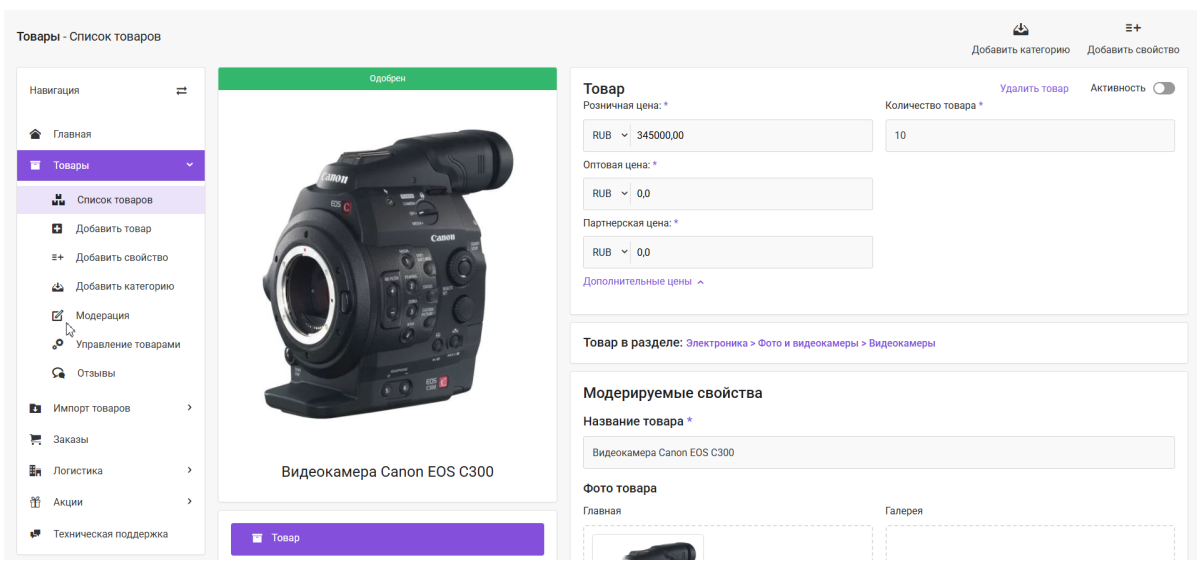Click the home icon next to Главная

pos(35,134)
